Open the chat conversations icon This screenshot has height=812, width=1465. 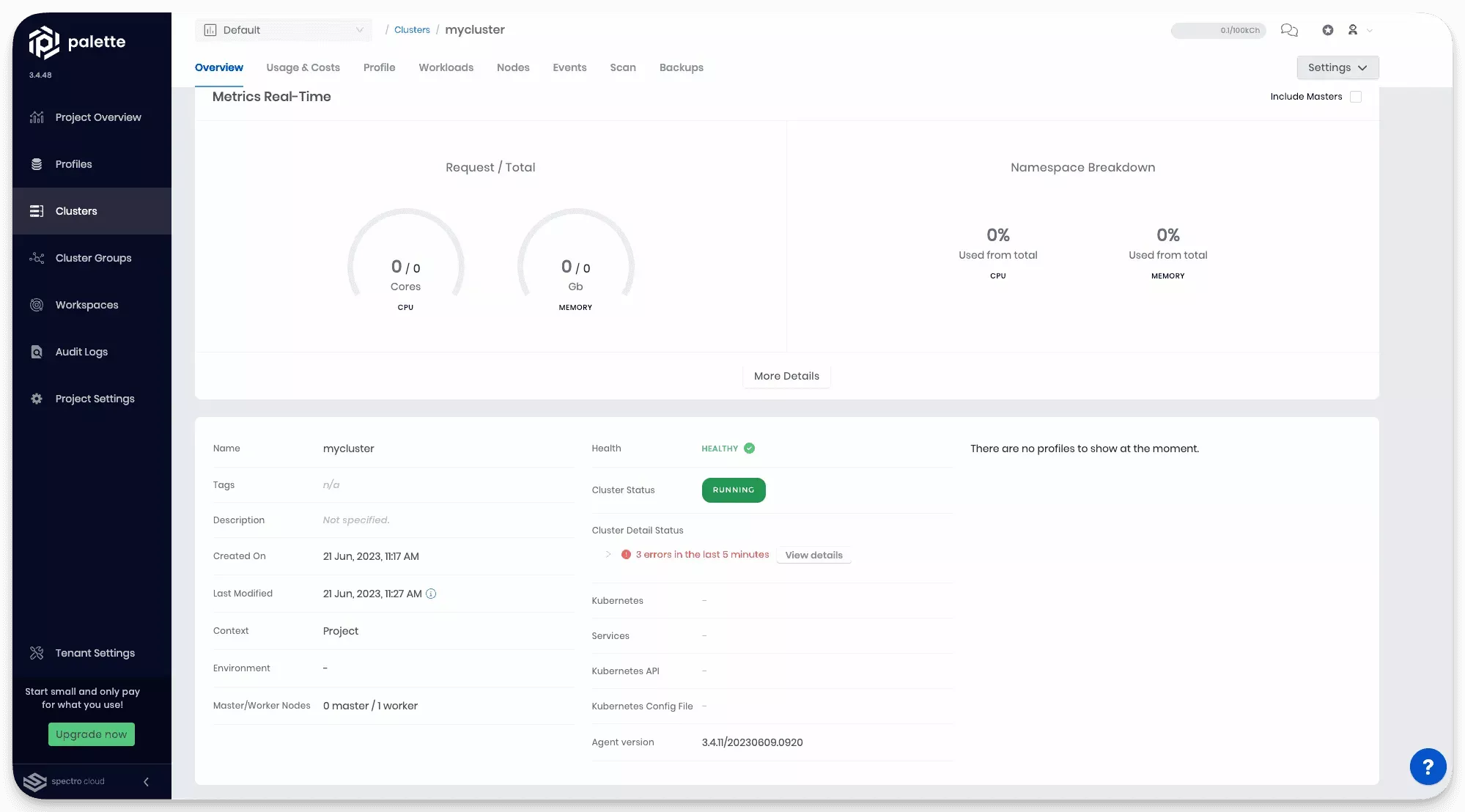tap(1290, 30)
